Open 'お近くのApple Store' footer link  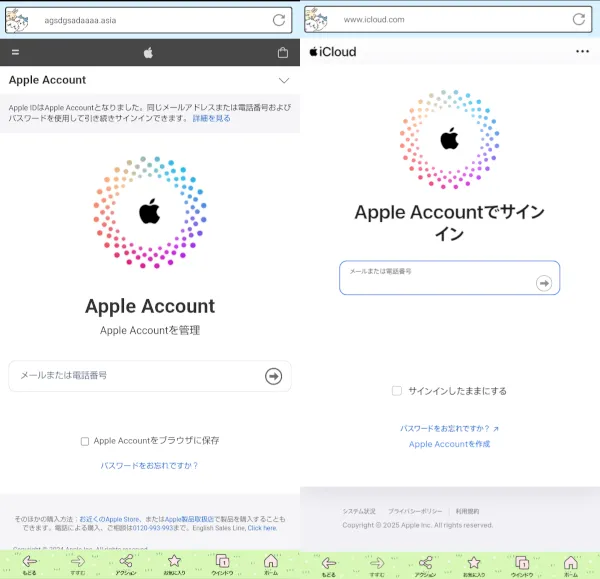pos(109,519)
